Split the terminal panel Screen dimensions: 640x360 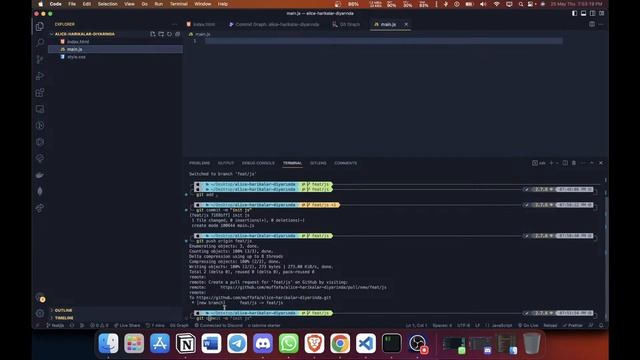[565, 163]
